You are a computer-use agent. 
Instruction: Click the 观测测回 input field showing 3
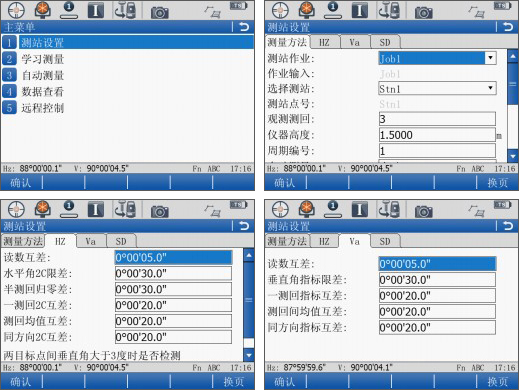tap(437, 119)
